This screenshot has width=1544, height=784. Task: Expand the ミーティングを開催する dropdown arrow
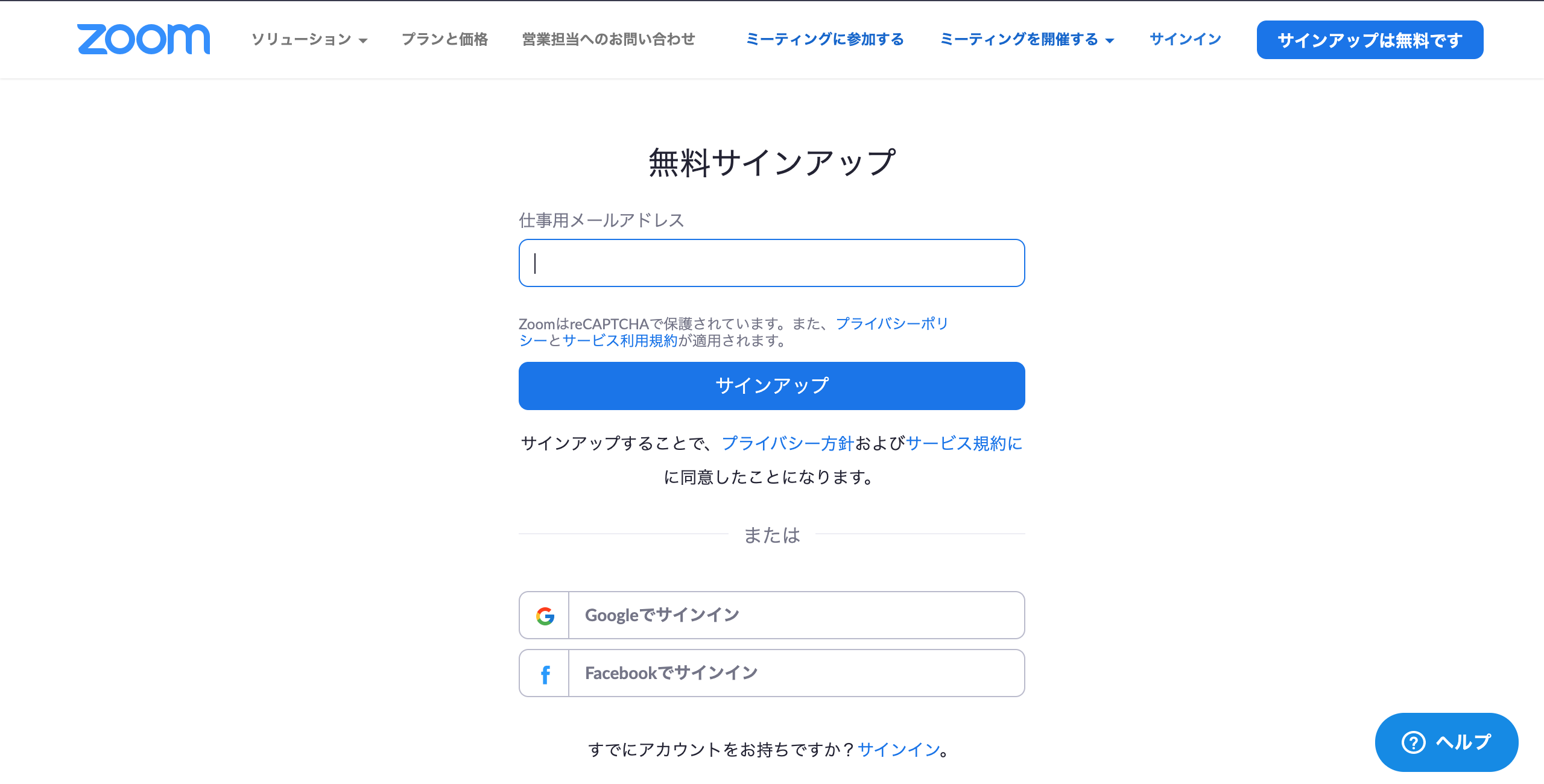pos(1110,41)
